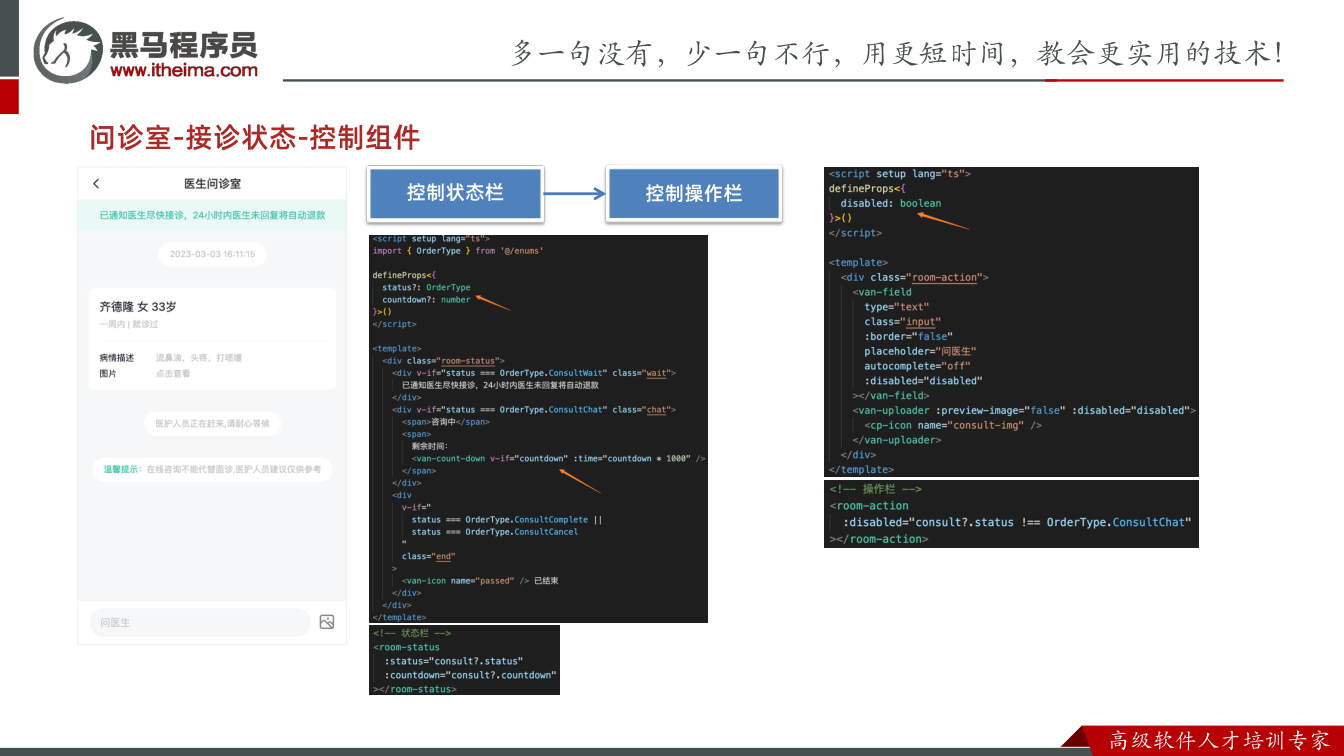This screenshot has height=756, width=1344.
Task: Select the 齐德隆 女 33岁 patient name
Action: point(138,307)
